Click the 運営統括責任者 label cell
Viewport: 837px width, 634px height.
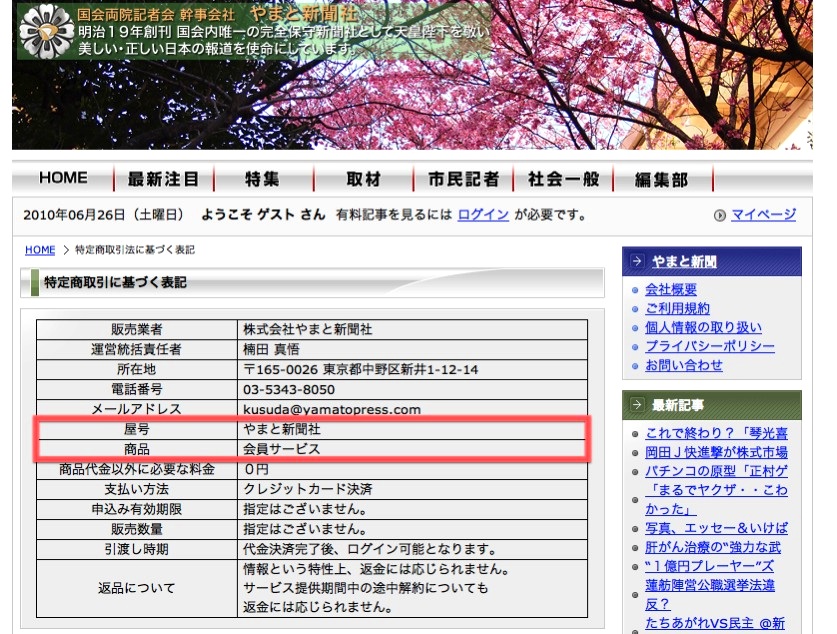click(x=137, y=350)
